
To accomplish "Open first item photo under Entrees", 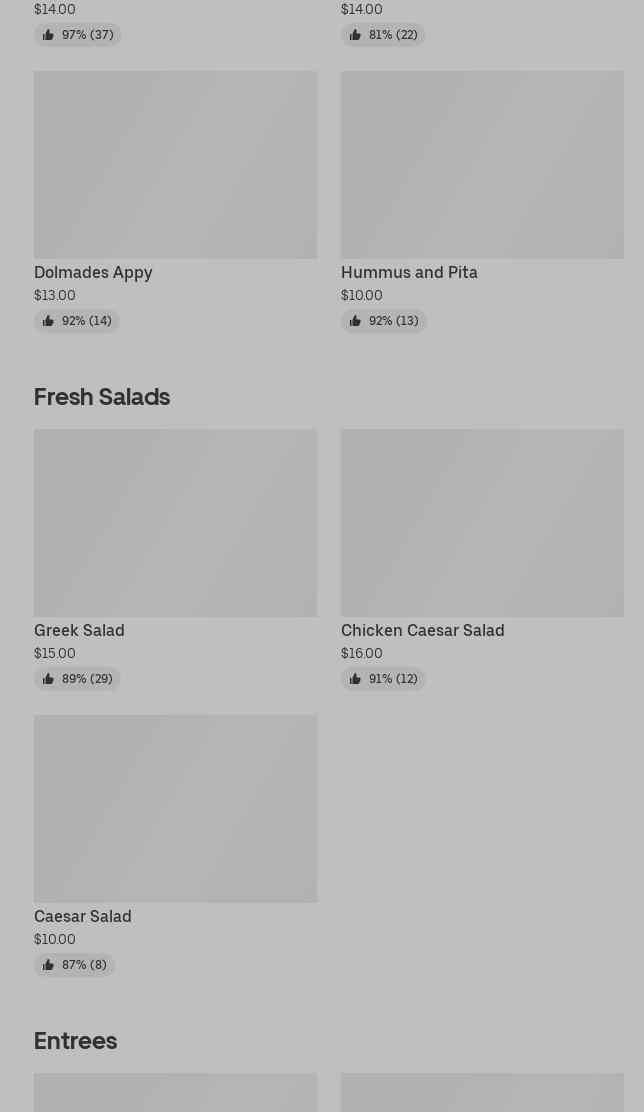I will coord(175,1092).
